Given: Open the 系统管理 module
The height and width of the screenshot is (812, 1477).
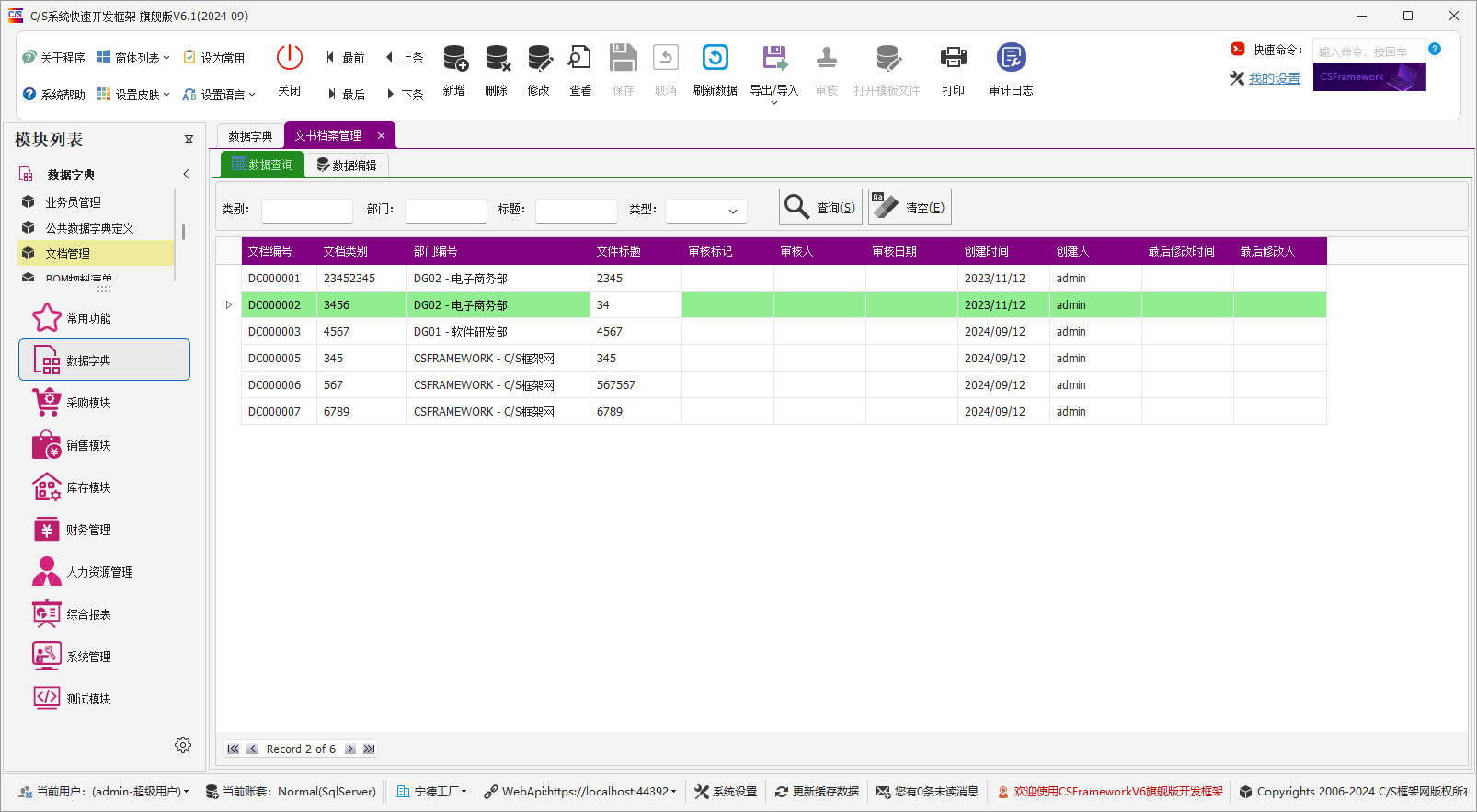Looking at the screenshot, I should click(104, 657).
